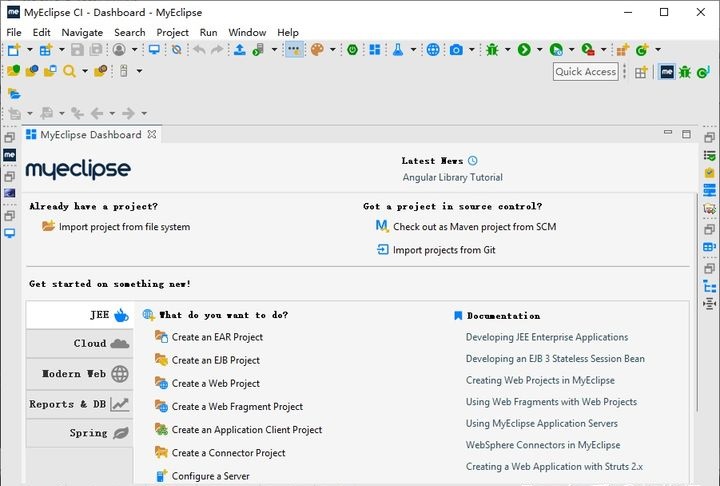720x486 pixels.
Task: Click Create an EAR Project
Action: pos(217,337)
